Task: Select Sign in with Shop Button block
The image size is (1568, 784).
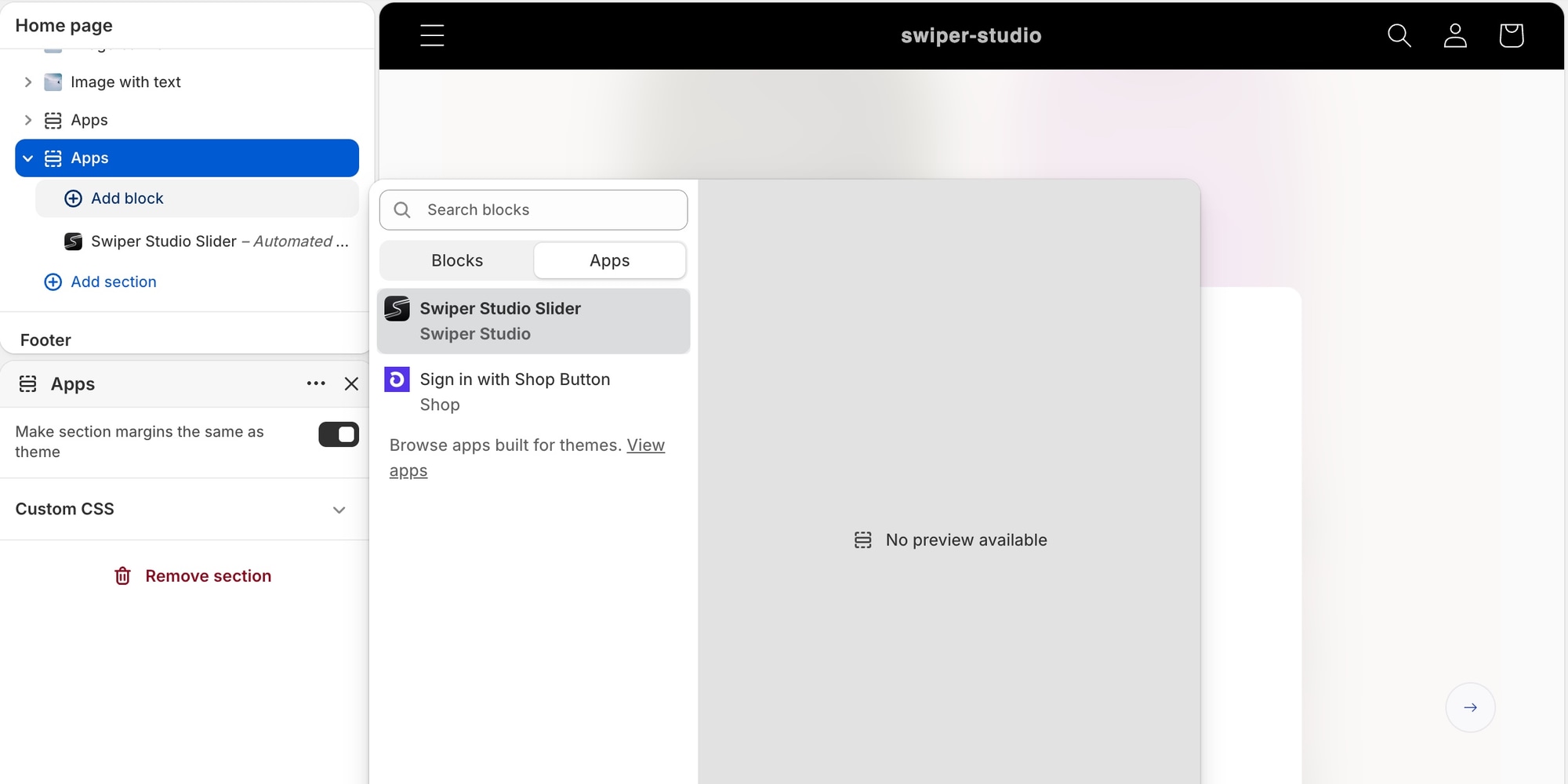Action: point(533,392)
